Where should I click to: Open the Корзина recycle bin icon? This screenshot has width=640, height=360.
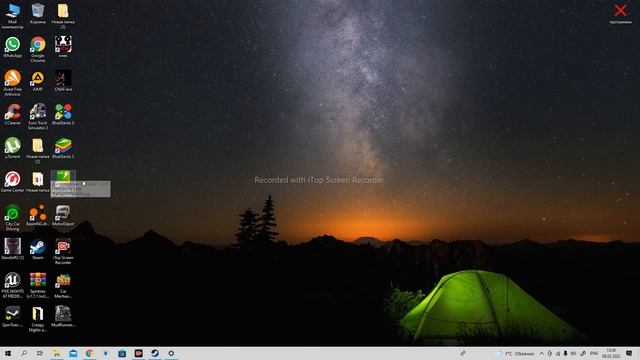tap(38, 13)
